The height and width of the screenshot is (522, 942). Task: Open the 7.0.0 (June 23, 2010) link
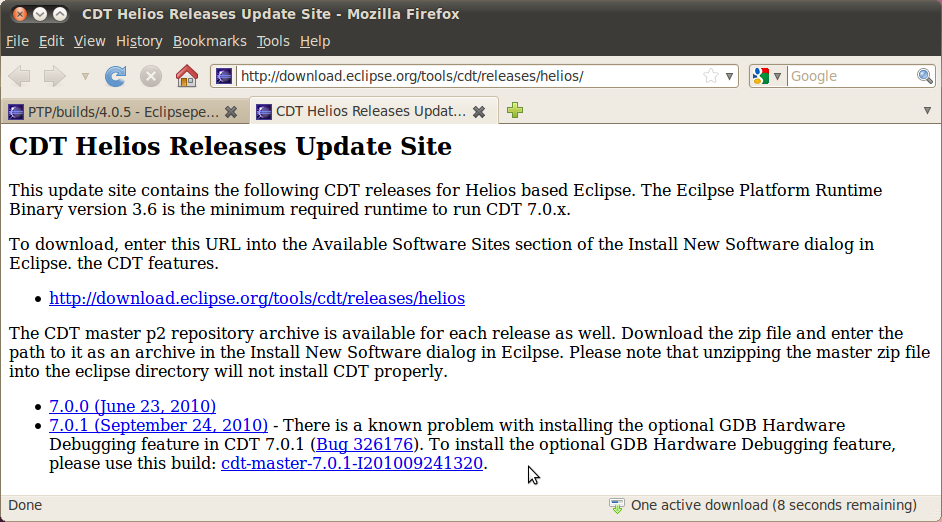(133, 407)
